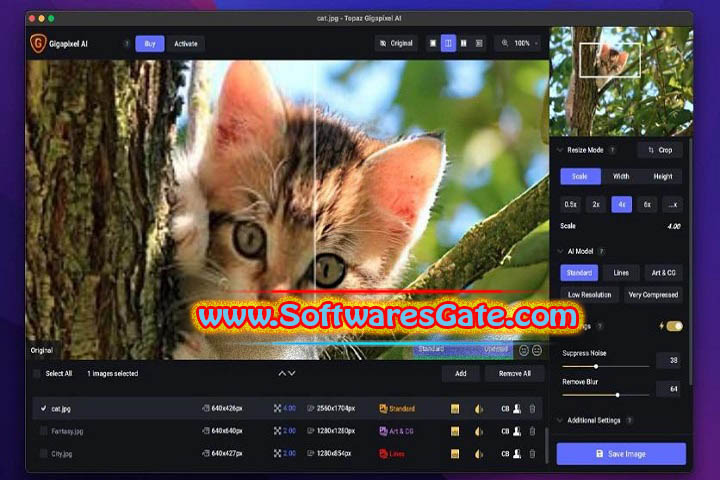The width and height of the screenshot is (720, 480).
Task: Click the Remove All button
Action: click(x=515, y=373)
